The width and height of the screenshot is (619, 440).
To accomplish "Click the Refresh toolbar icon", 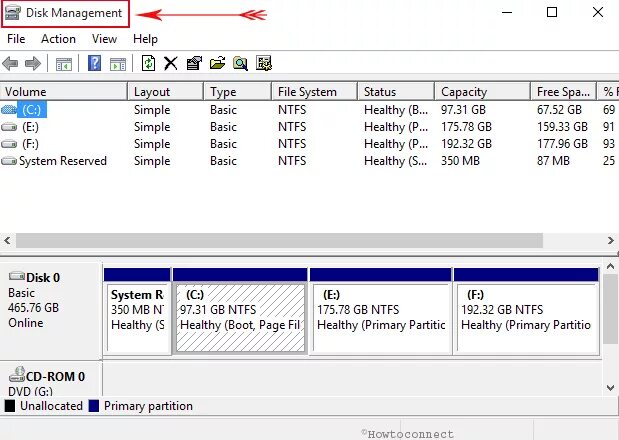I will [148, 63].
